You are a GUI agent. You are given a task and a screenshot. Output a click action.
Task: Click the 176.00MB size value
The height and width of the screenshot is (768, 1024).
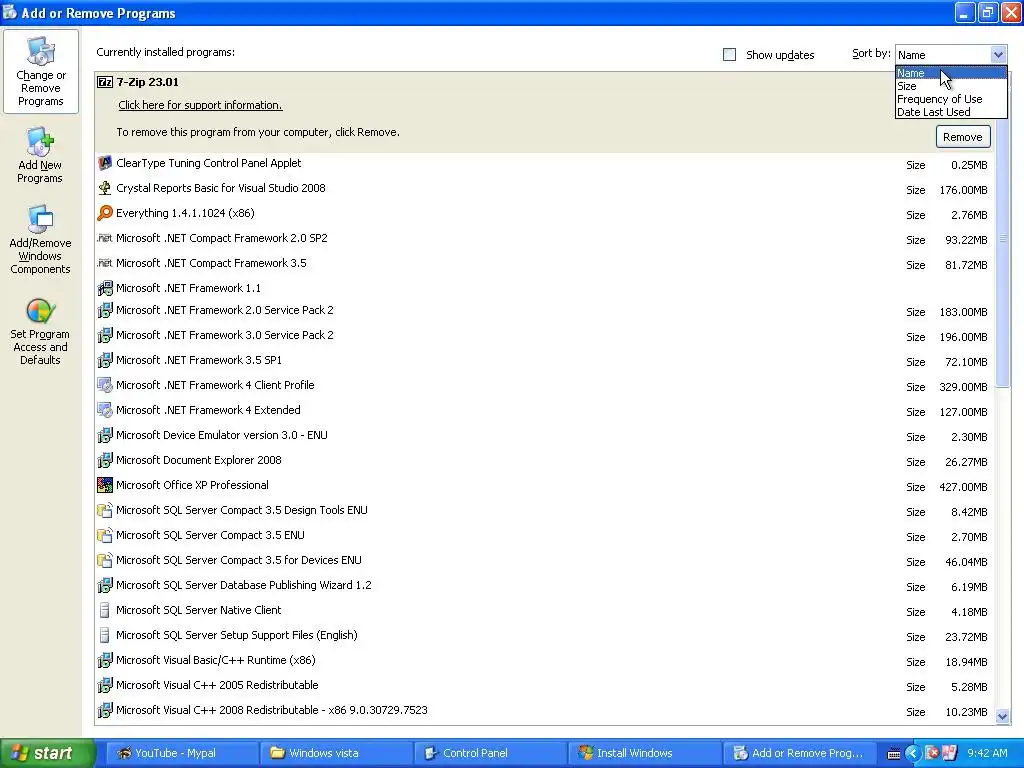963,190
